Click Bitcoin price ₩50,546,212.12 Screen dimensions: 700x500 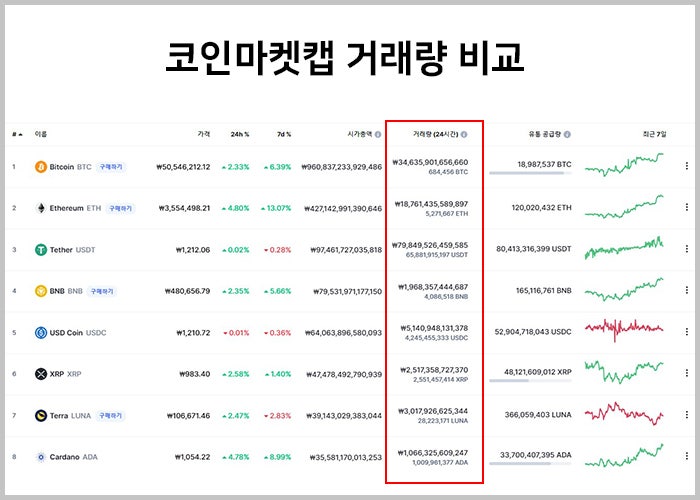point(183,167)
